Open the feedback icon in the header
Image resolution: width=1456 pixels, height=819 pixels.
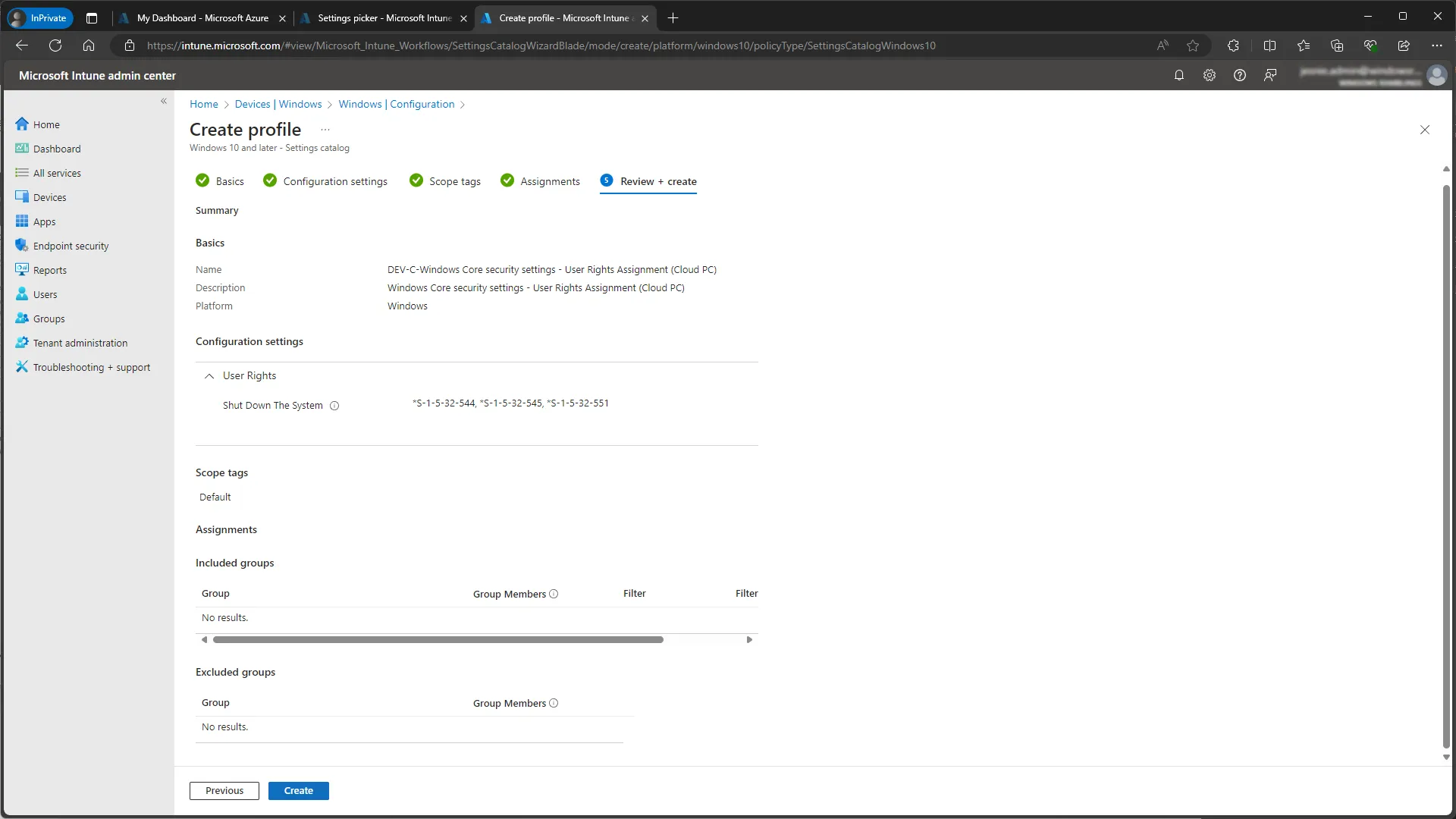point(1270,75)
